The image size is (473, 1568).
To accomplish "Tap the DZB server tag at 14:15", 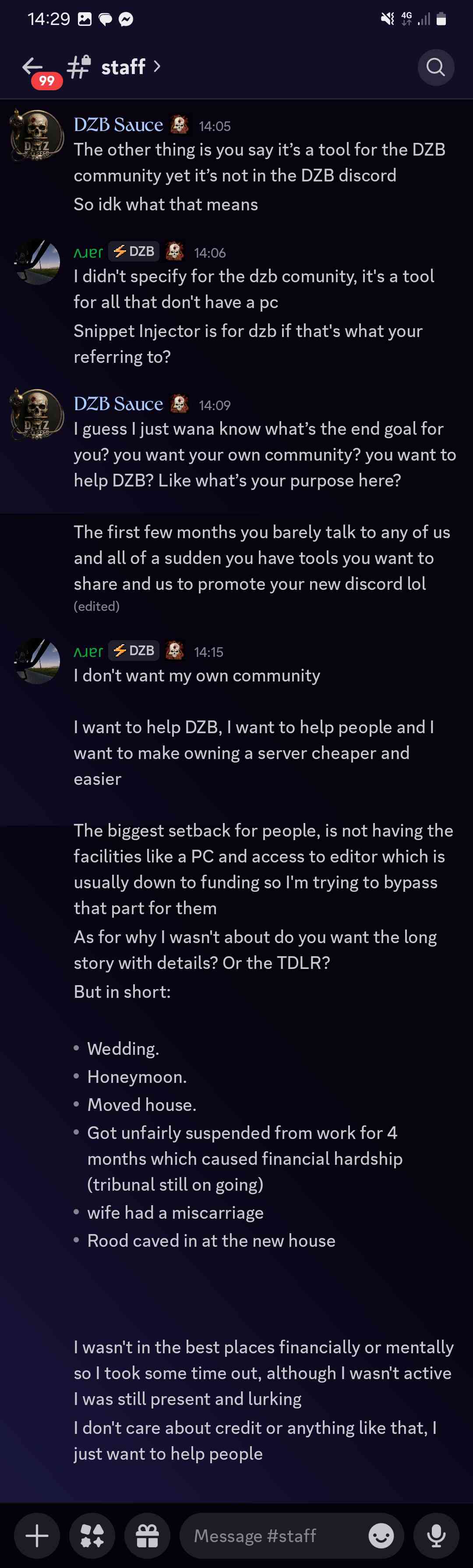I will (134, 651).
